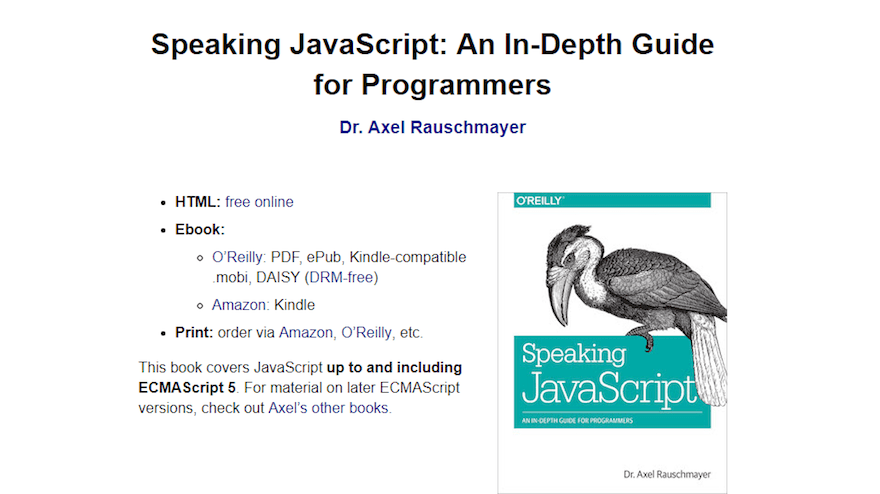Click the author name on book cover
The height and width of the screenshot is (494, 880).
click(x=667, y=474)
